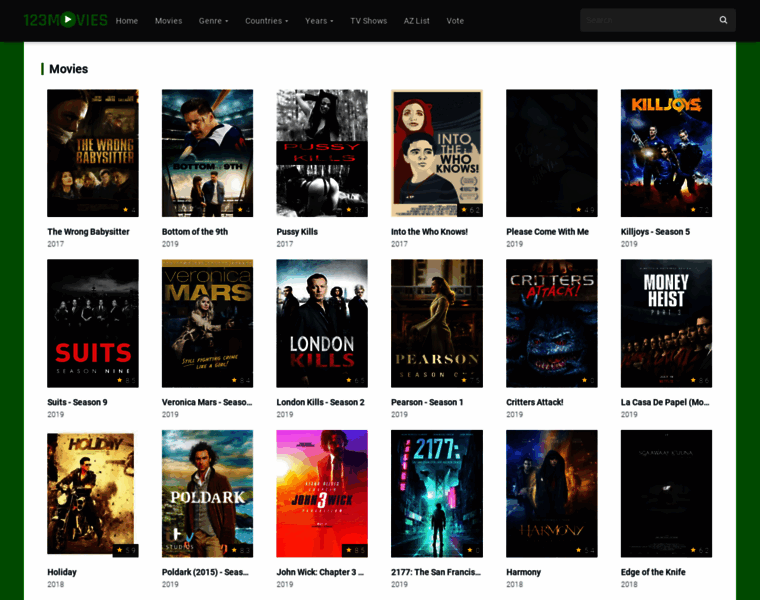Screen dimensions: 760x600
Task: Open Bottom of the 9th poster
Action: (x=207, y=153)
